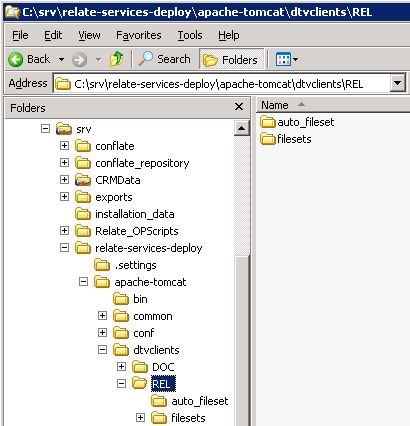Select auto_fileset label in folder tree
Screen dimensions: 410x426
200,401
